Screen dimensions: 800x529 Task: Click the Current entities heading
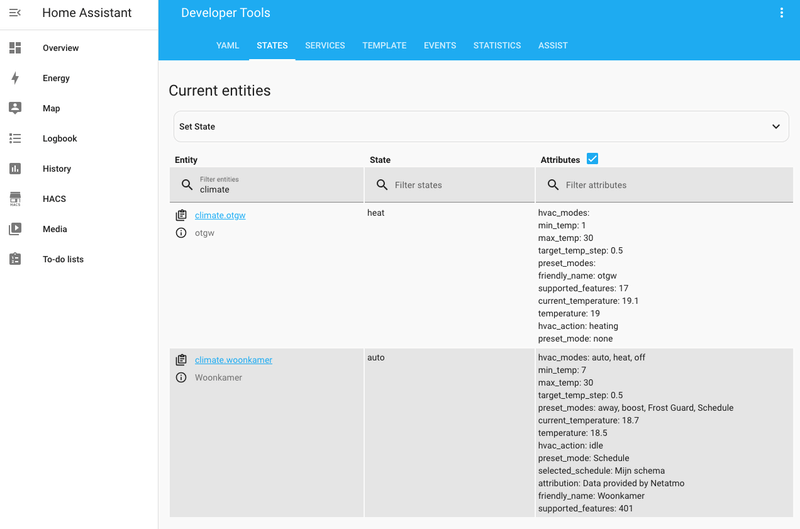pyautogui.click(x=219, y=90)
